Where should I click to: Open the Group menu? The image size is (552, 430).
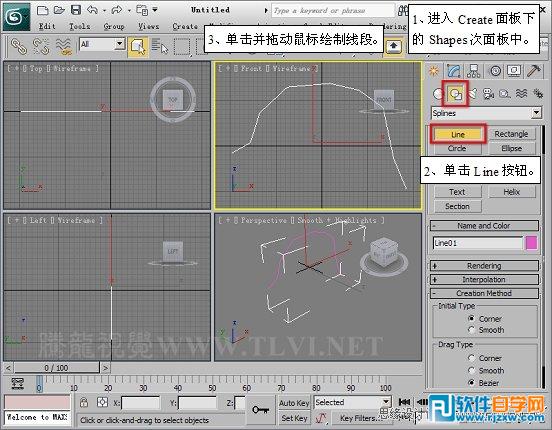point(114,26)
